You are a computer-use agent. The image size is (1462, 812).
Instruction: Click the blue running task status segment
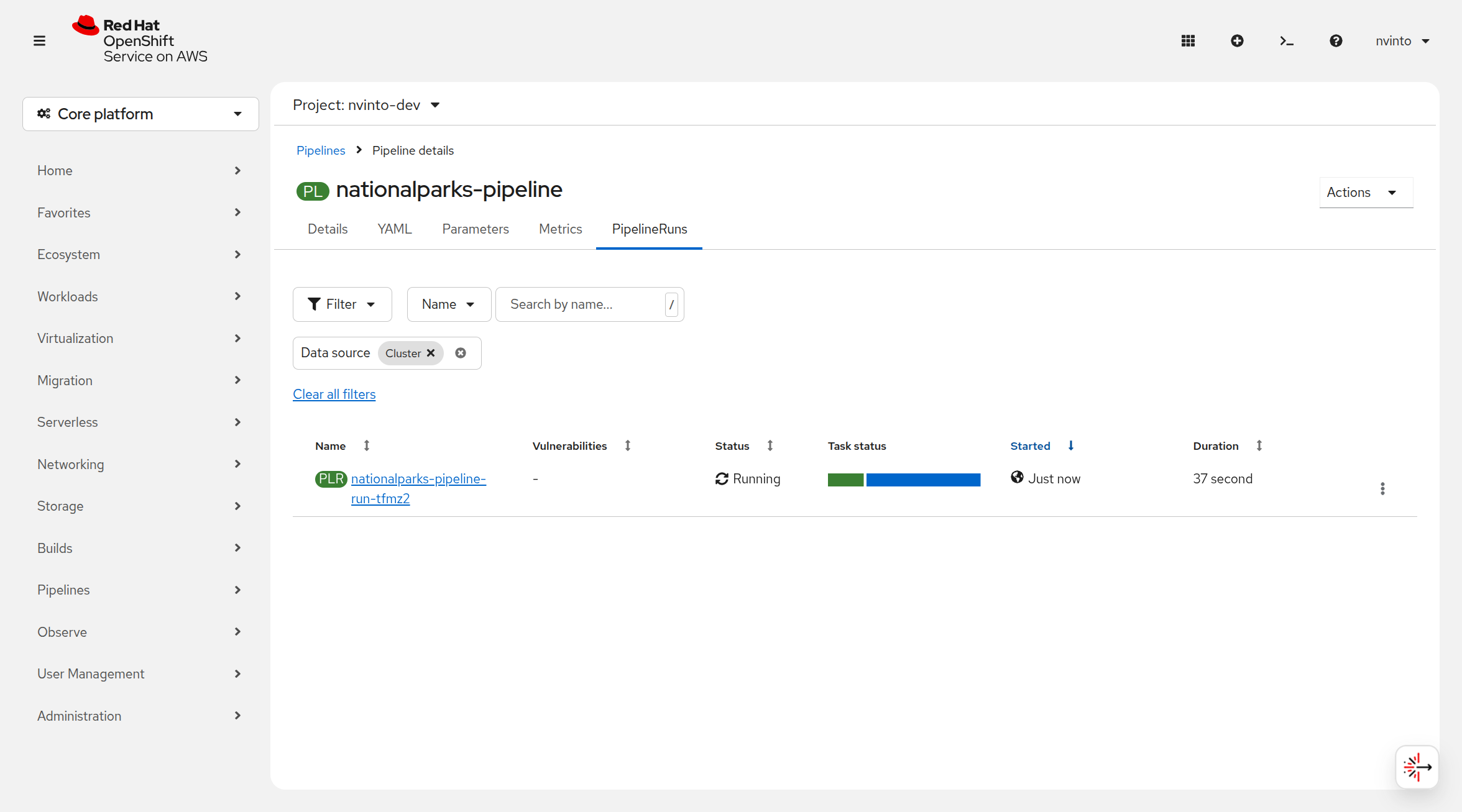[x=923, y=480]
